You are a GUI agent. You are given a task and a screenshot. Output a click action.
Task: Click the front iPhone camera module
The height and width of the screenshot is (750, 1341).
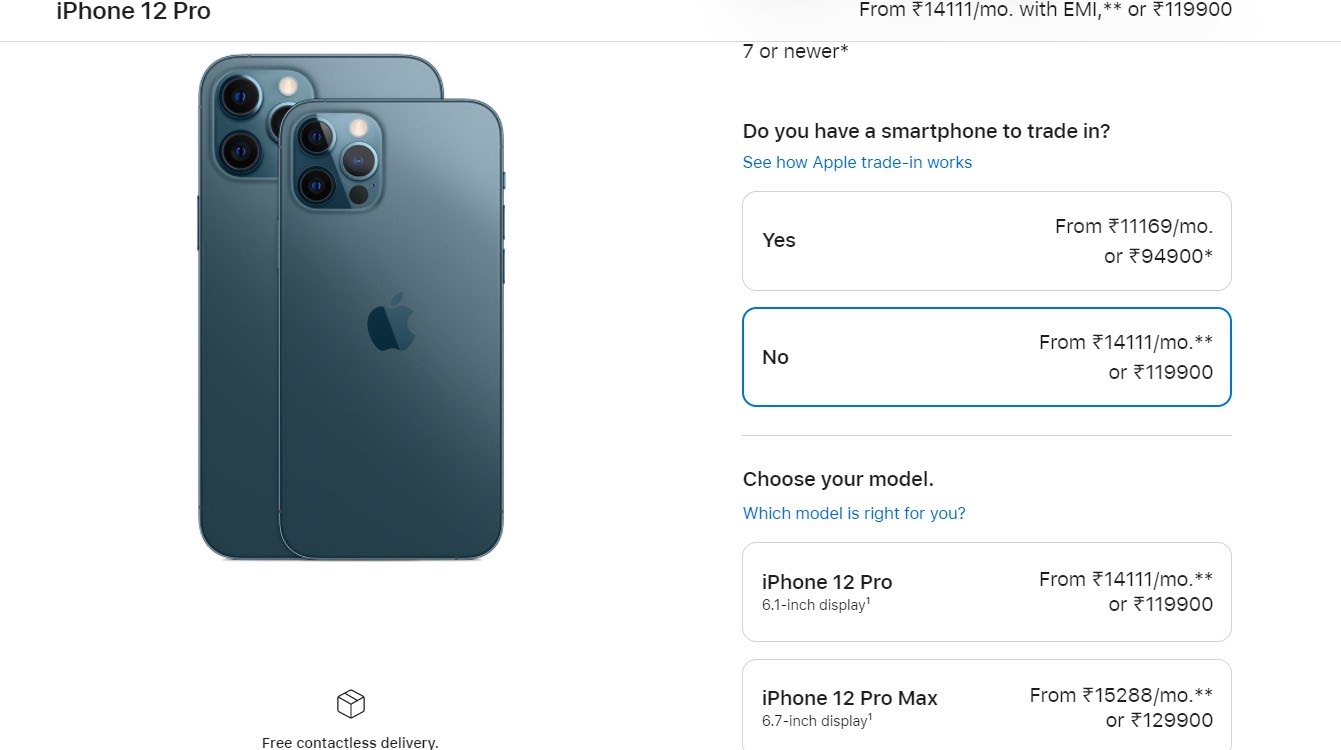click(337, 160)
